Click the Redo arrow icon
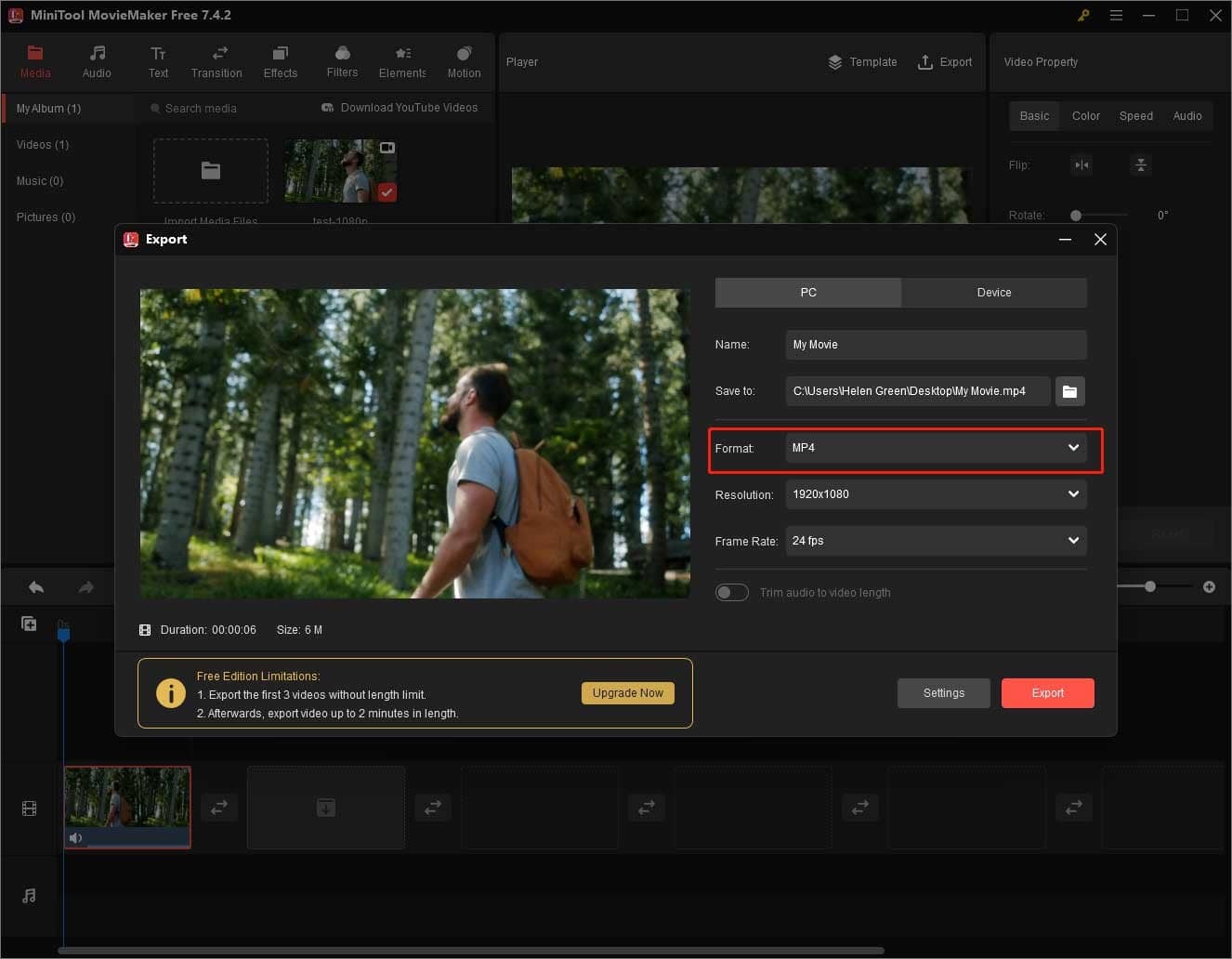 [86, 587]
